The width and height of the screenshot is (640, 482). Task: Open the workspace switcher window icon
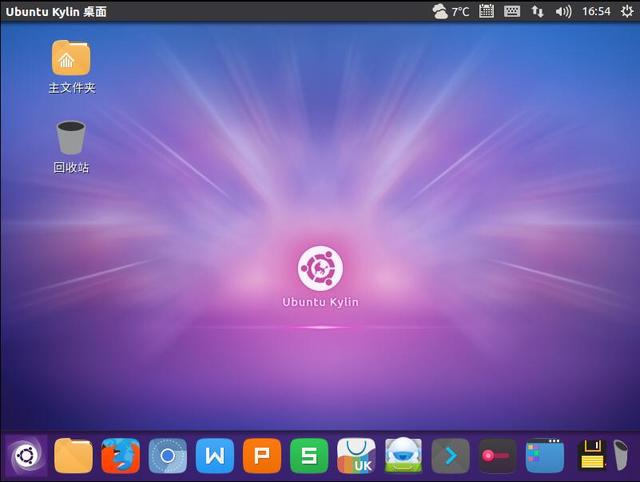(545, 457)
